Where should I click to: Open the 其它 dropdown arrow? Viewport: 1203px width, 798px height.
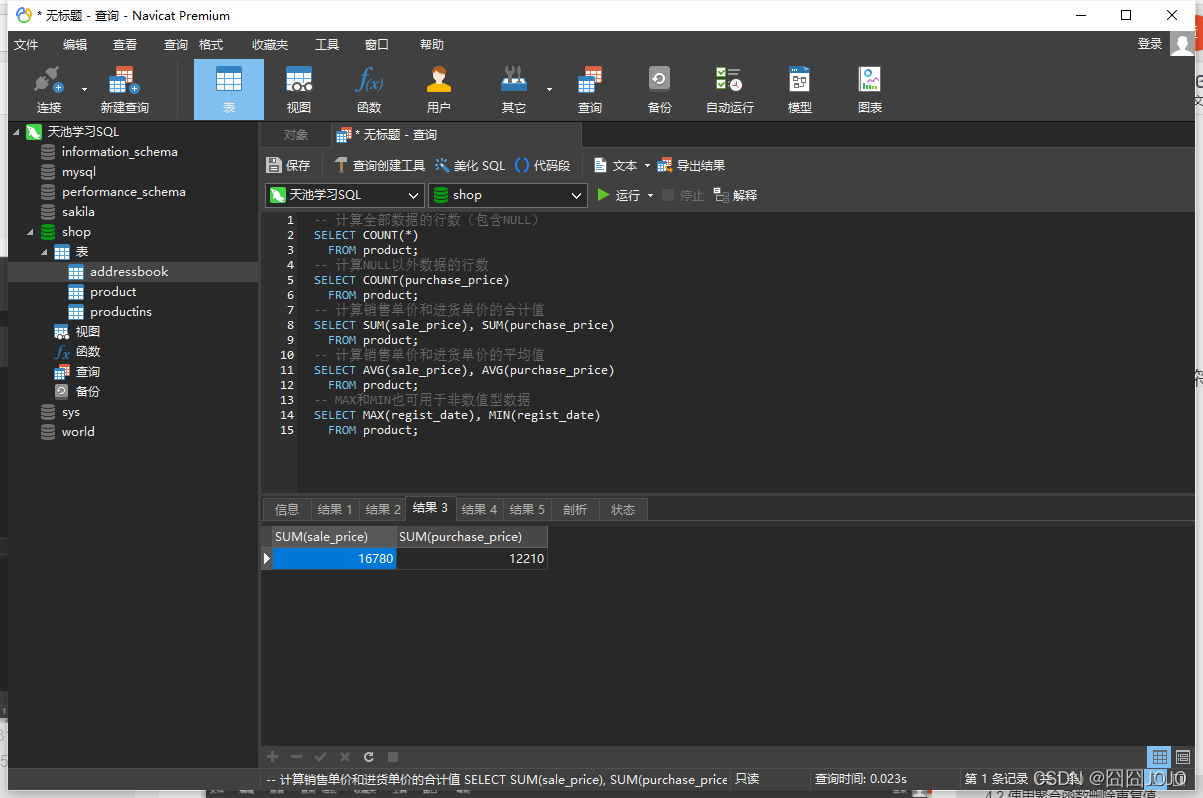click(549, 90)
